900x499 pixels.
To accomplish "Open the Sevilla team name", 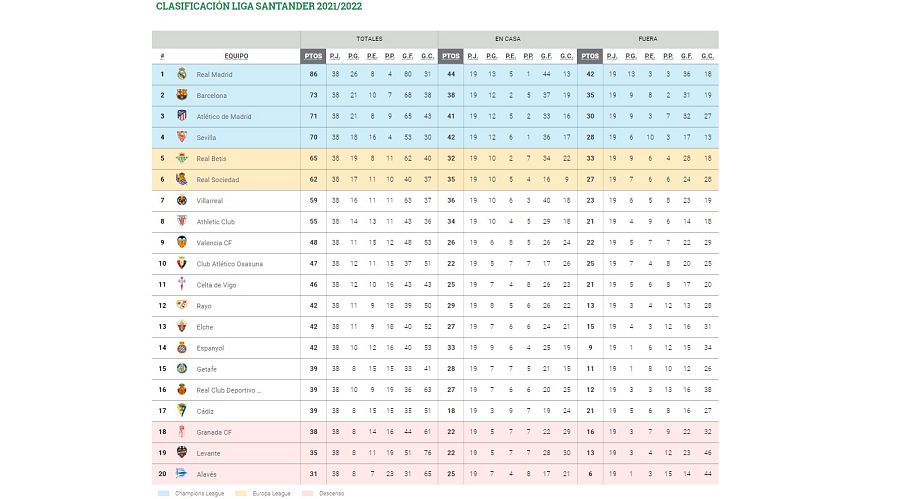I will [x=206, y=137].
